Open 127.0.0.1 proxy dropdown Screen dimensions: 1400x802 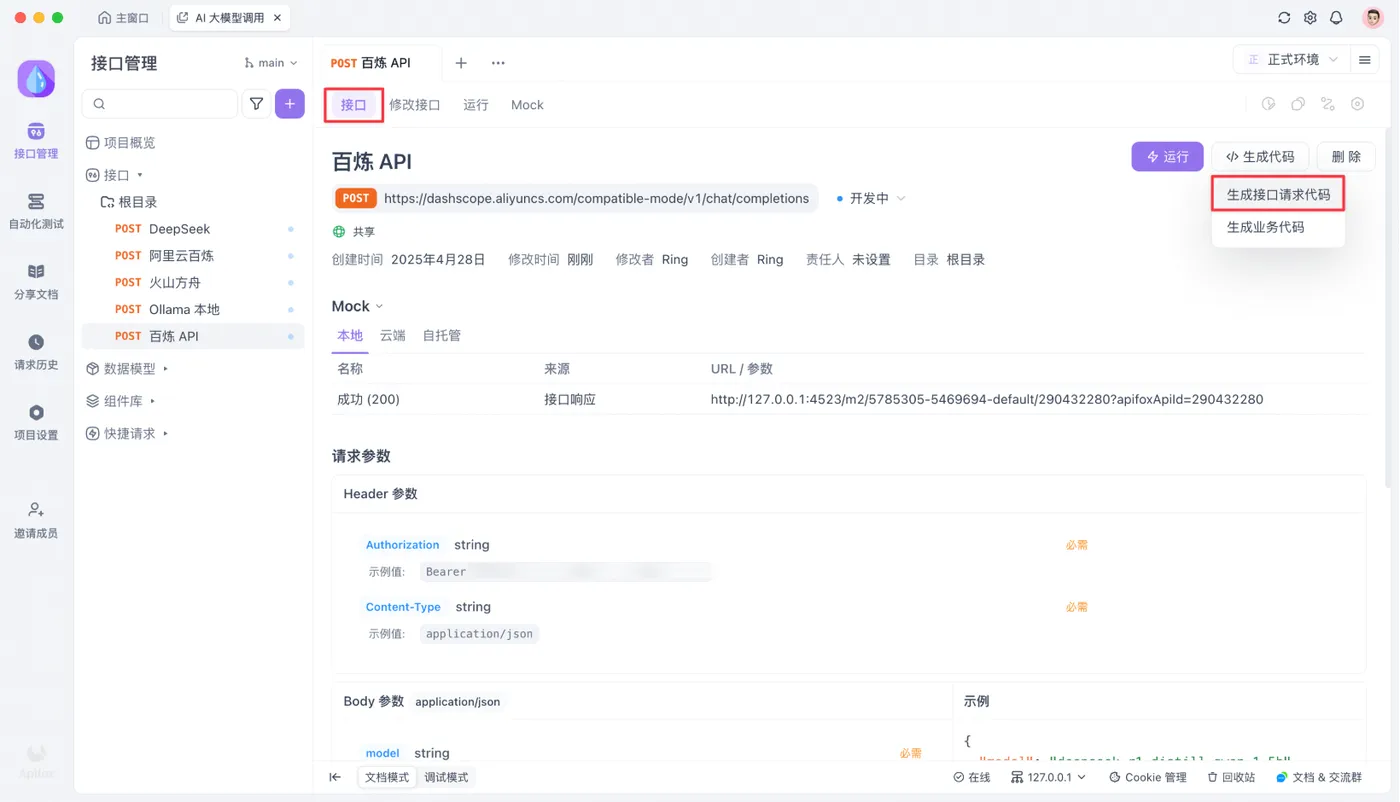1048,777
